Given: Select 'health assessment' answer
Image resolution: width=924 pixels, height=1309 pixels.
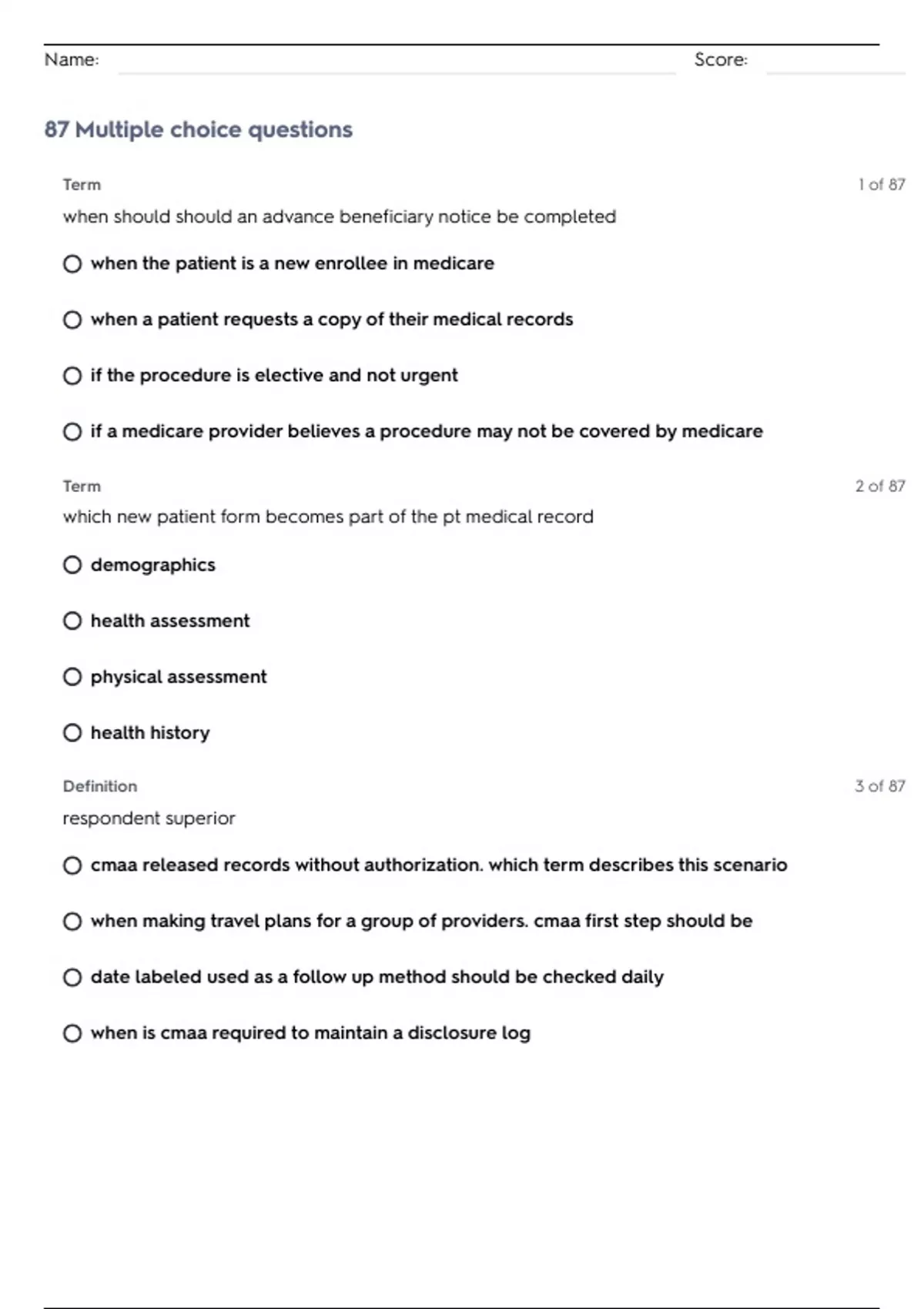Looking at the screenshot, I should pyautogui.click(x=72, y=621).
